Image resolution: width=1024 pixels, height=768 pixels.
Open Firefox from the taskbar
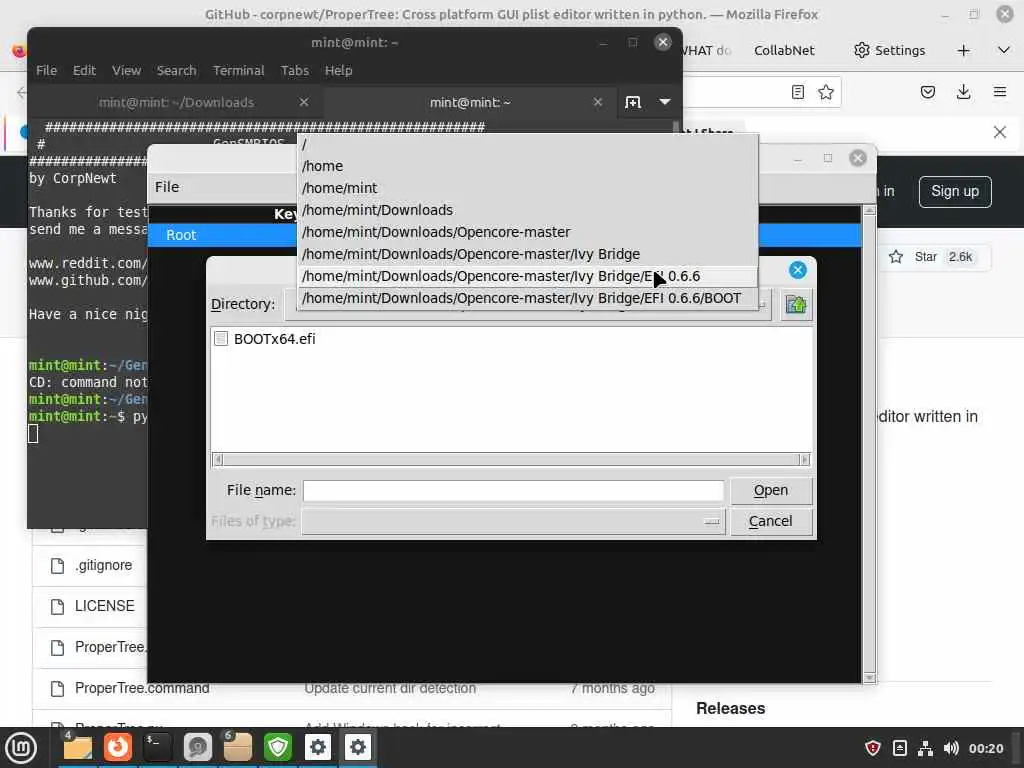[118, 747]
